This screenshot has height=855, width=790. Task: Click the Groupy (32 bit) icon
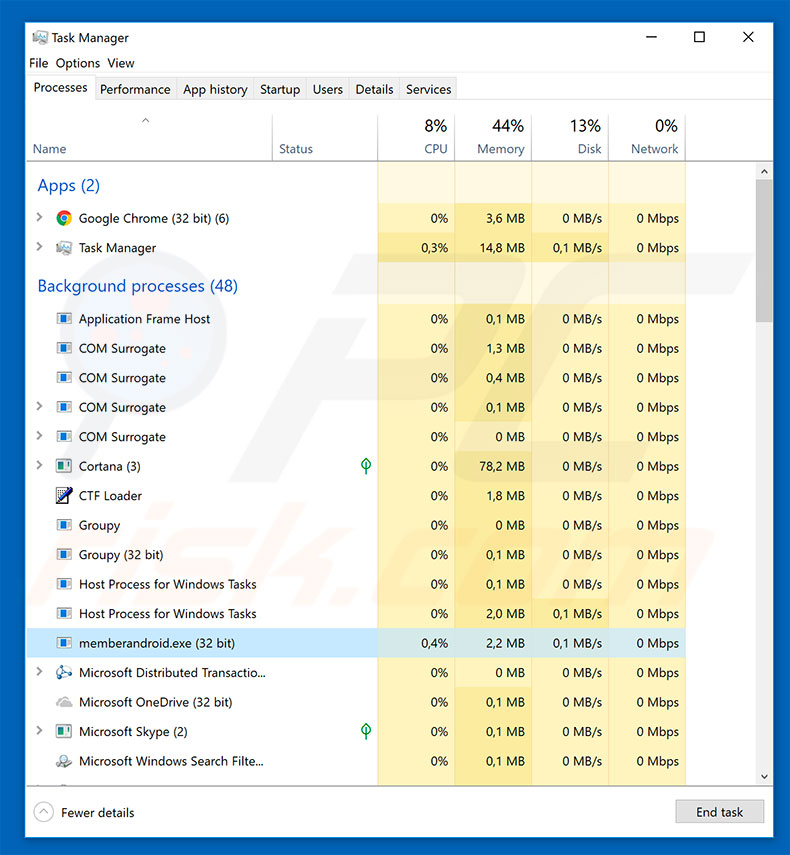coord(64,555)
